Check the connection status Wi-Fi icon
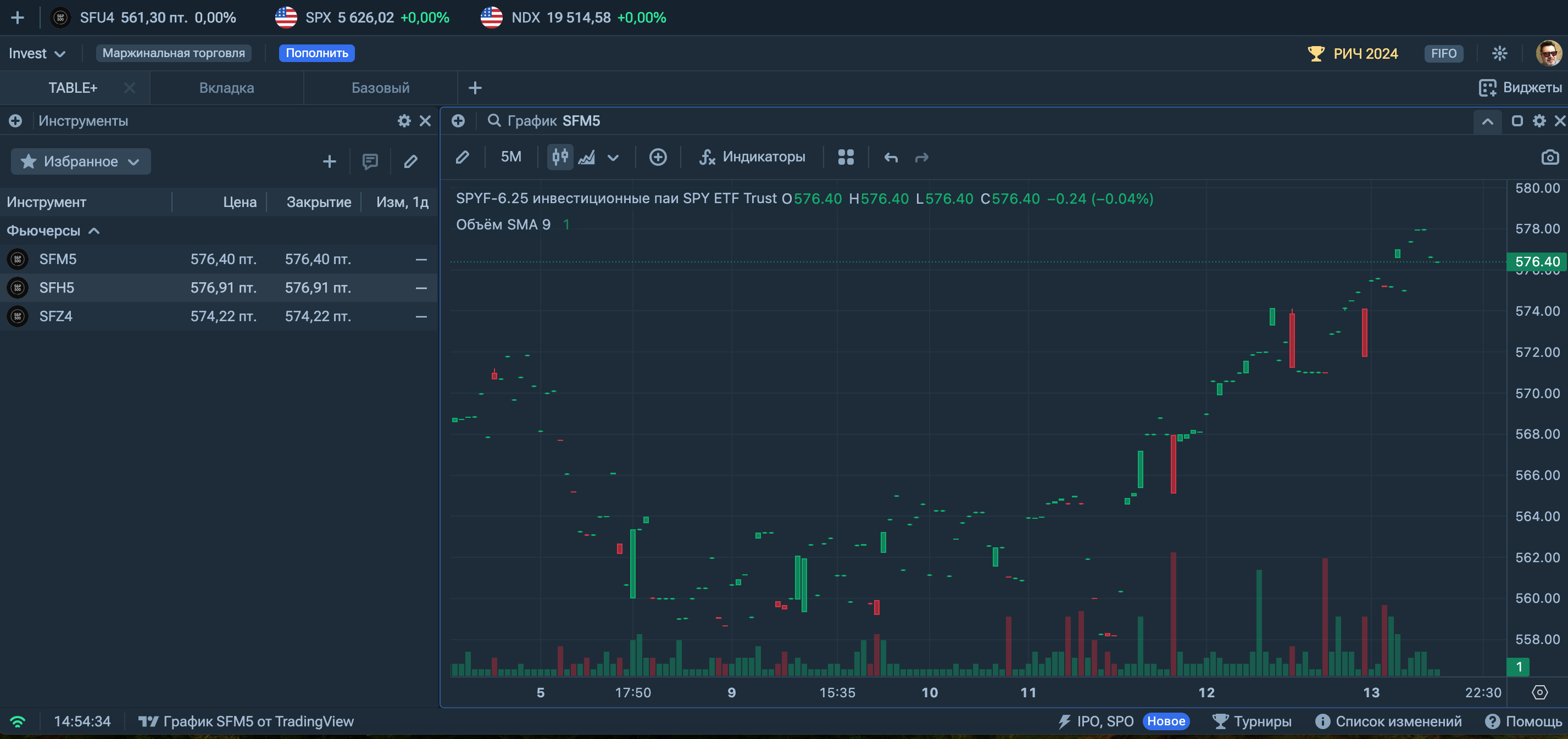The height and width of the screenshot is (739, 1568). pyautogui.click(x=18, y=721)
